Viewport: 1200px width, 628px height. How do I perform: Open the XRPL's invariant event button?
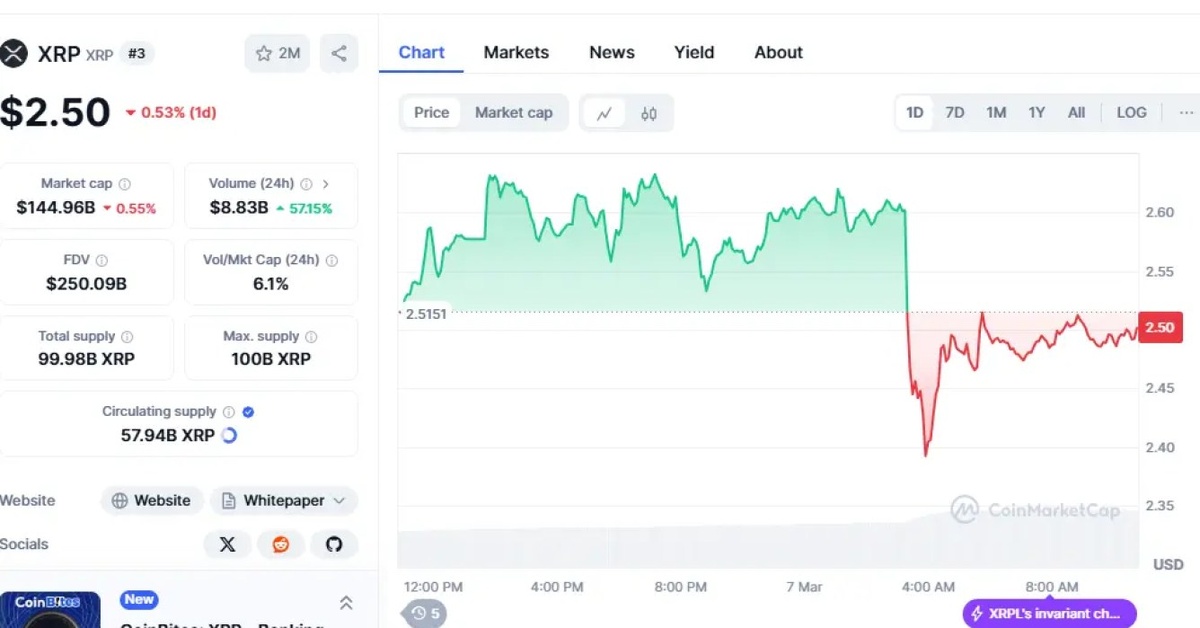point(1049,613)
